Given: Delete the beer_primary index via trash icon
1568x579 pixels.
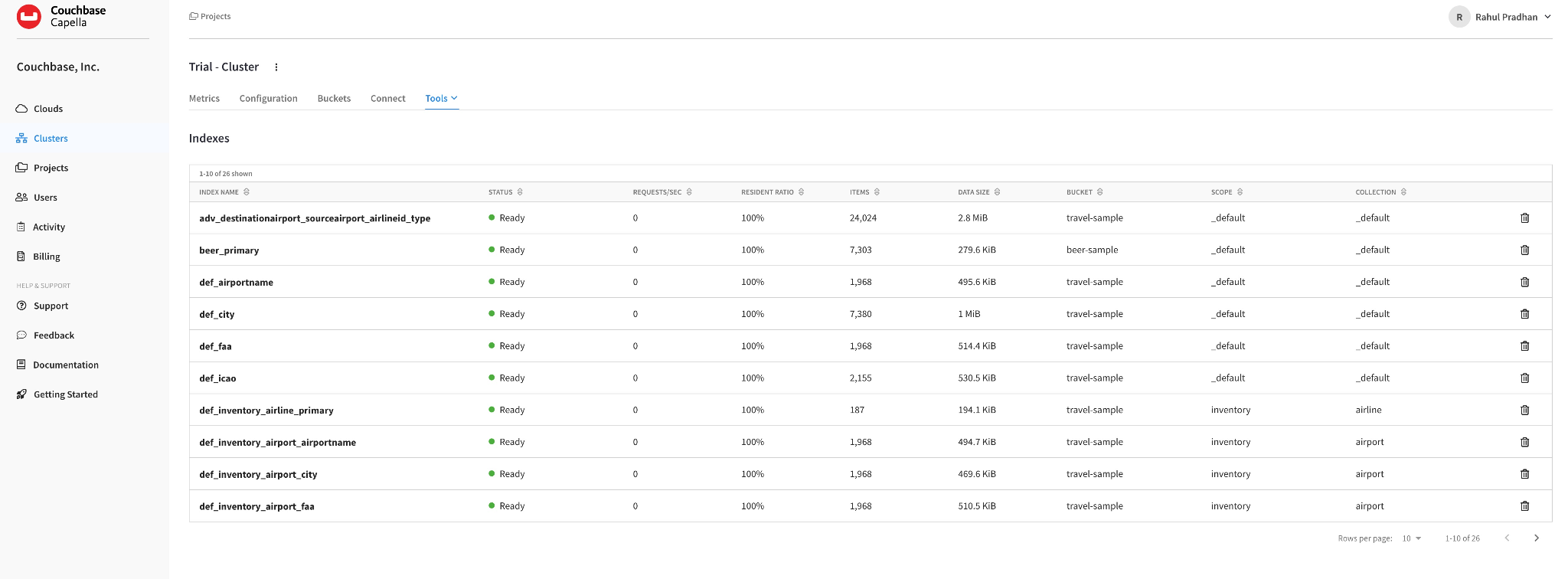Looking at the screenshot, I should tap(1524, 250).
